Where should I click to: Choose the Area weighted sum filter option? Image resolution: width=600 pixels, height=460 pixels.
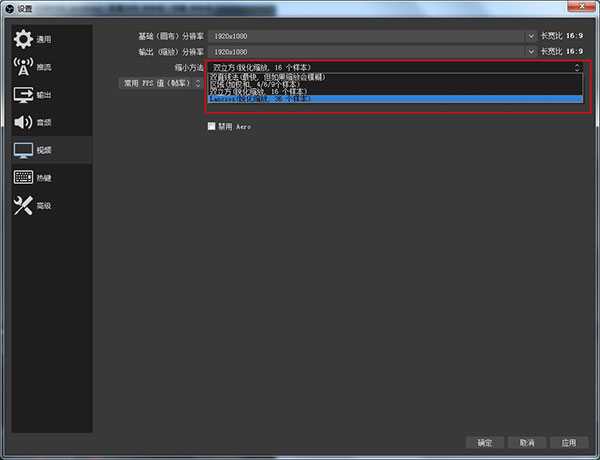[x=396, y=84]
